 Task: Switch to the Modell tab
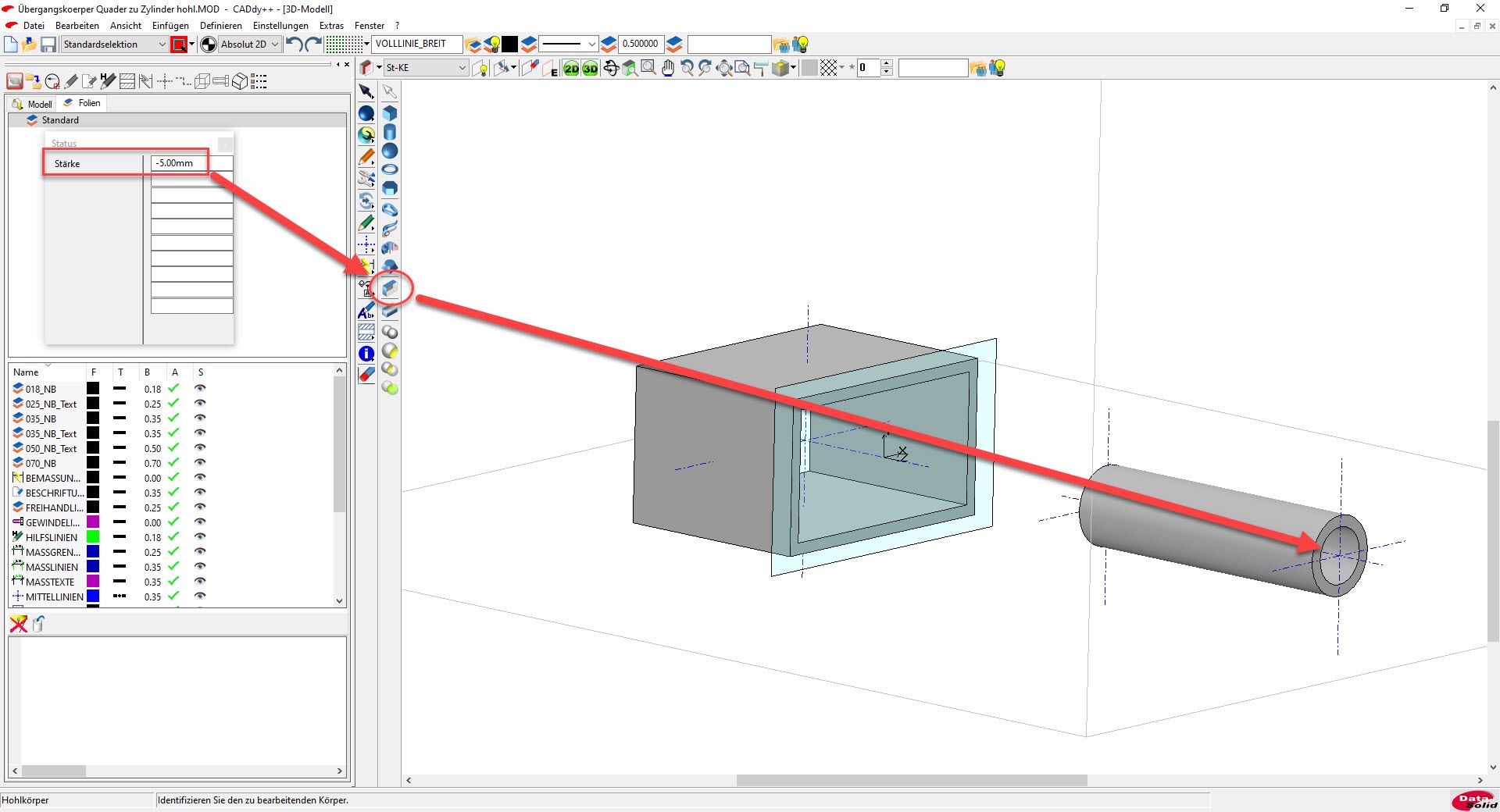click(x=32, y=104)
